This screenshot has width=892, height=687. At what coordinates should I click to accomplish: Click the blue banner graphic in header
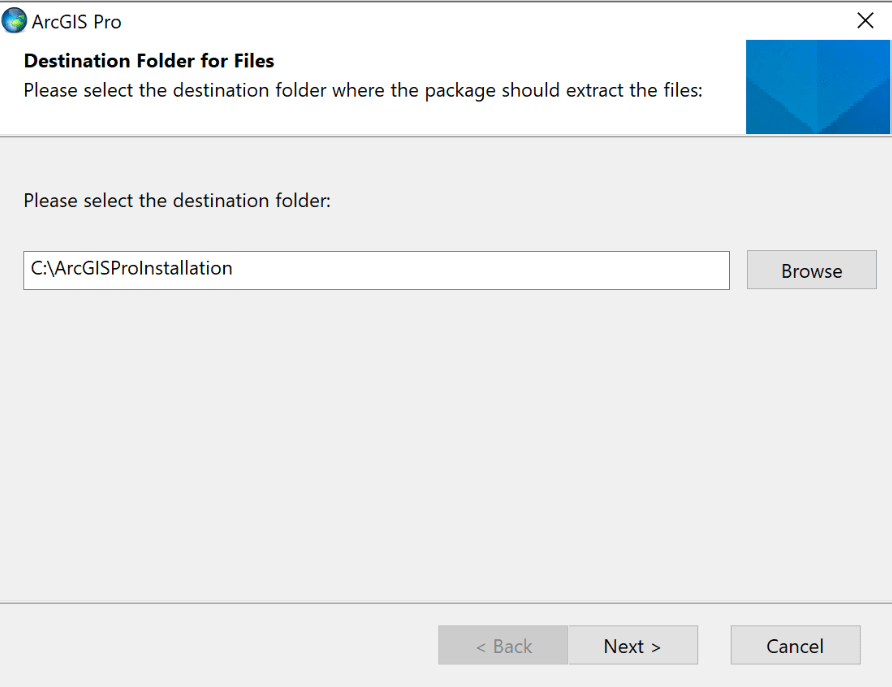(817, 87)
